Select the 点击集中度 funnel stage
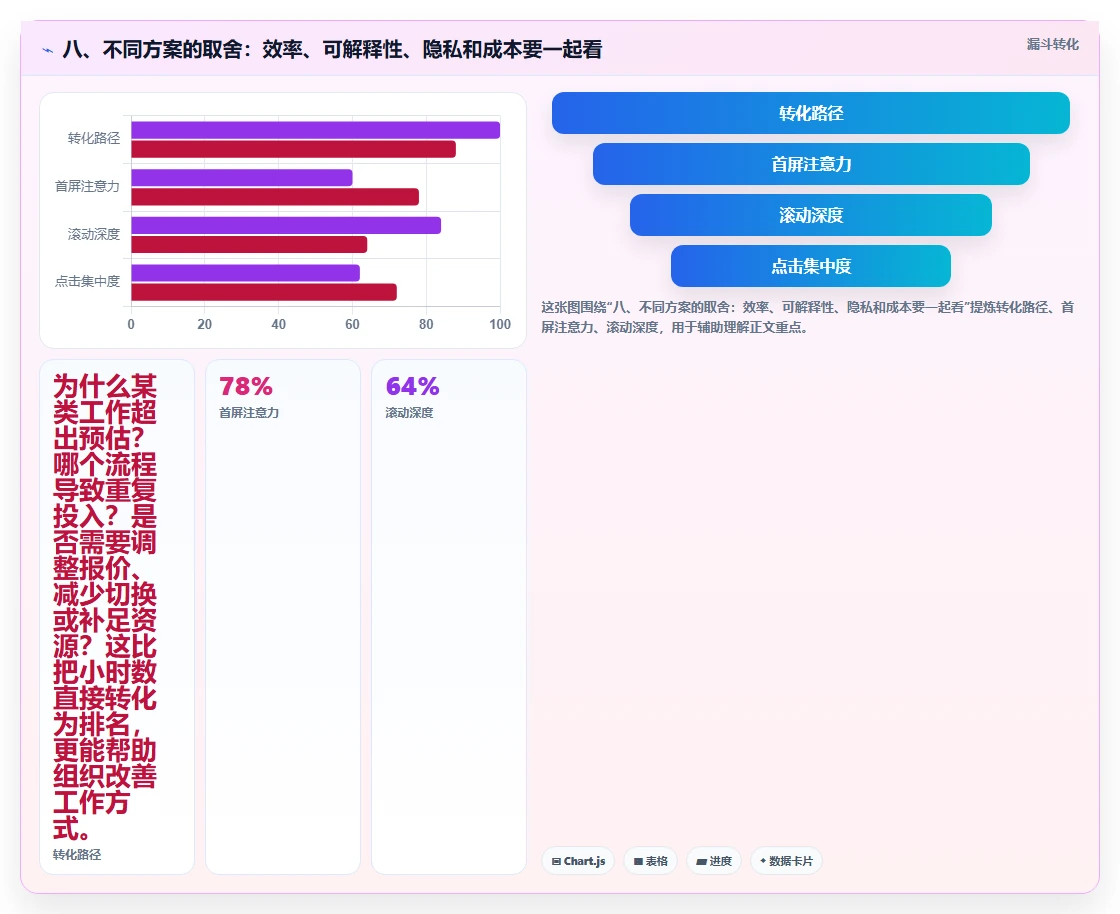 [x=811, y=266]
